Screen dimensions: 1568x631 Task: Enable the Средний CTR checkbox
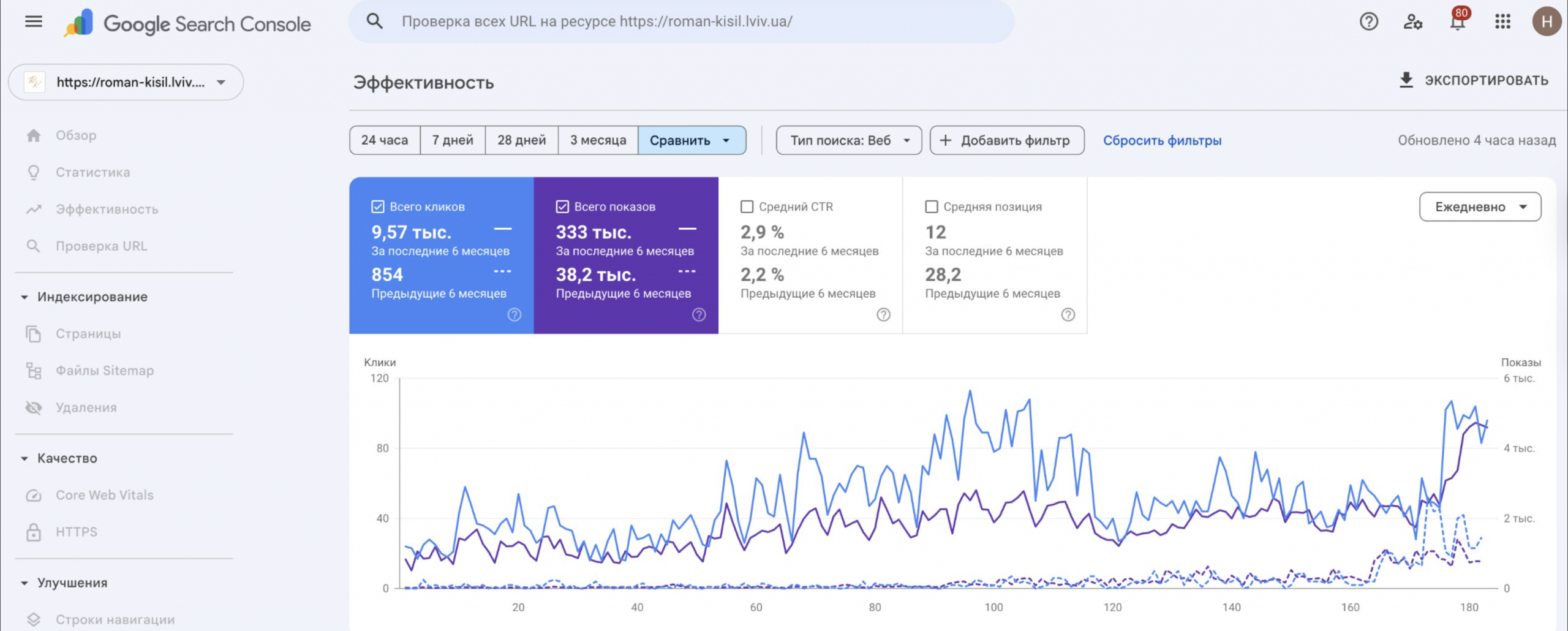point(747,207)
